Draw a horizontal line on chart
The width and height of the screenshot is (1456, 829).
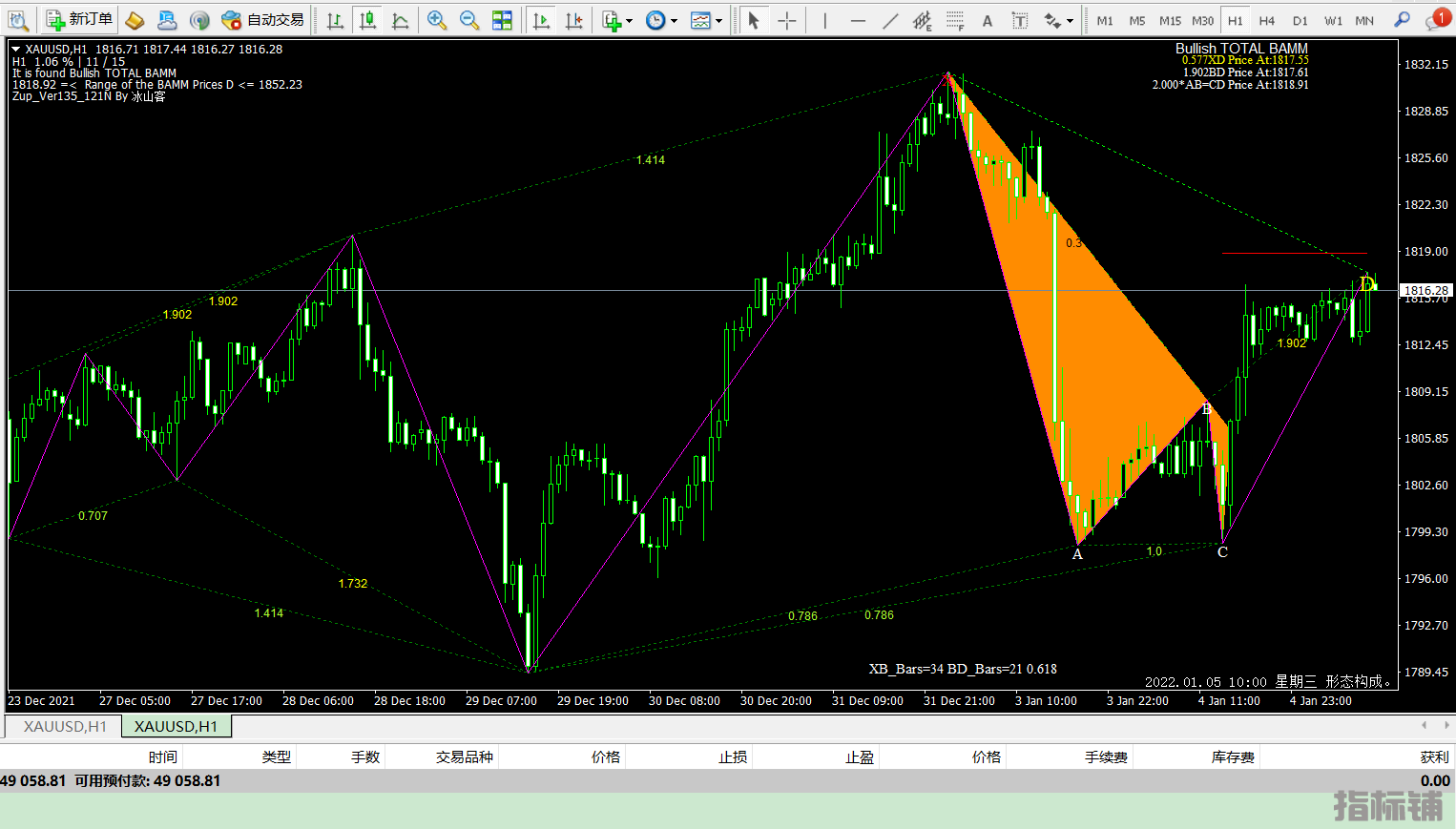pyautogui.click(x=858, y=20)
